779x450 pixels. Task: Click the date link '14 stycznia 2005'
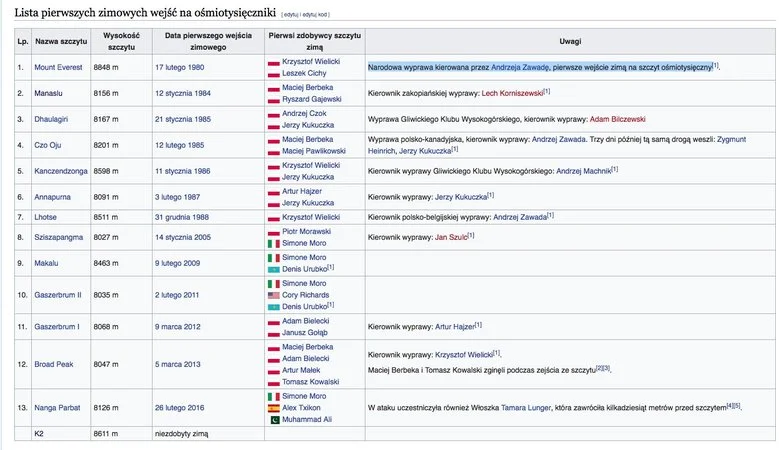pyautogui.click(x=183, y=237)
